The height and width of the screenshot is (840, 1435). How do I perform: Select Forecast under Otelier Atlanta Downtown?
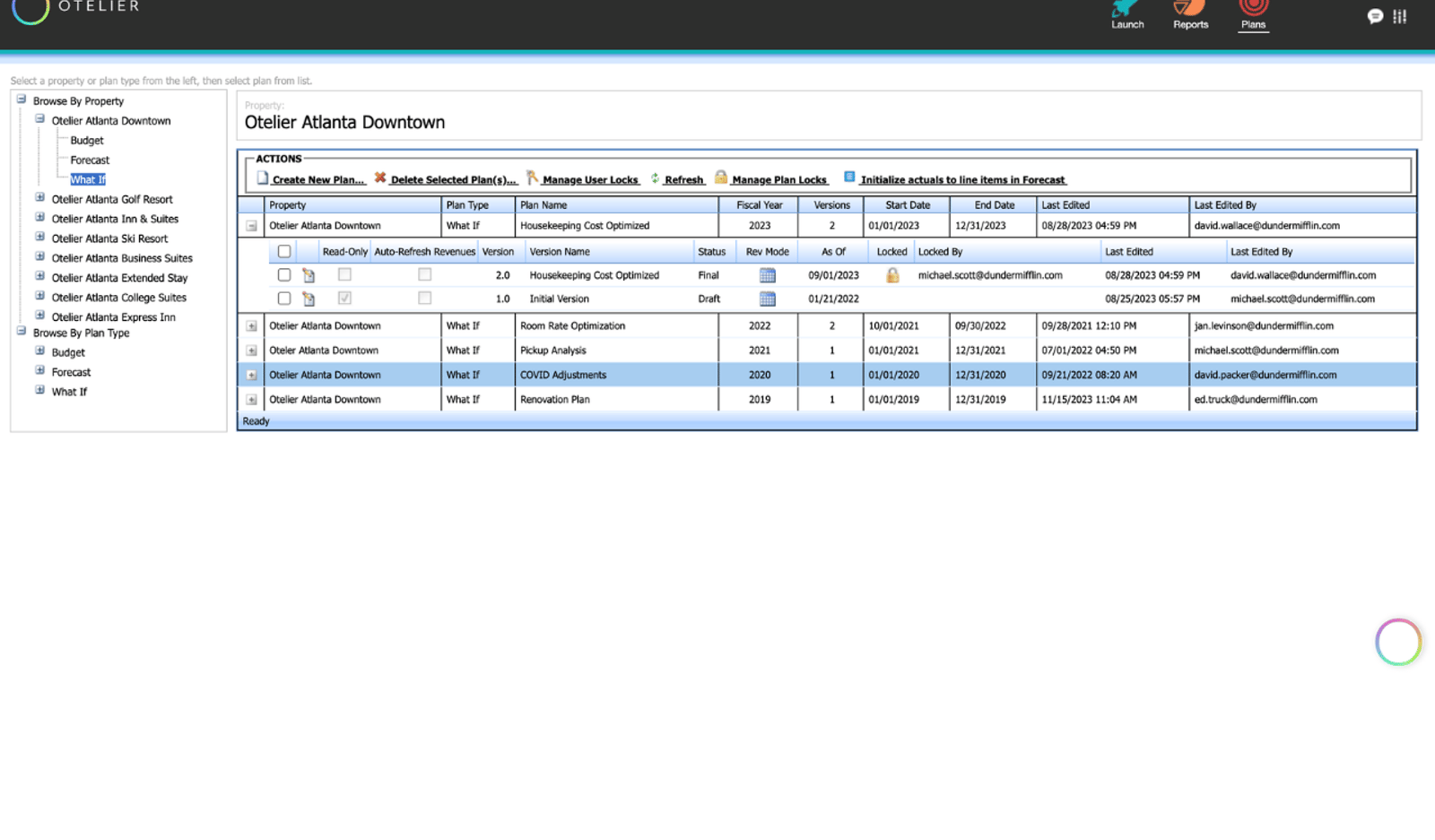pyautogui.click(x=90, y=160)
